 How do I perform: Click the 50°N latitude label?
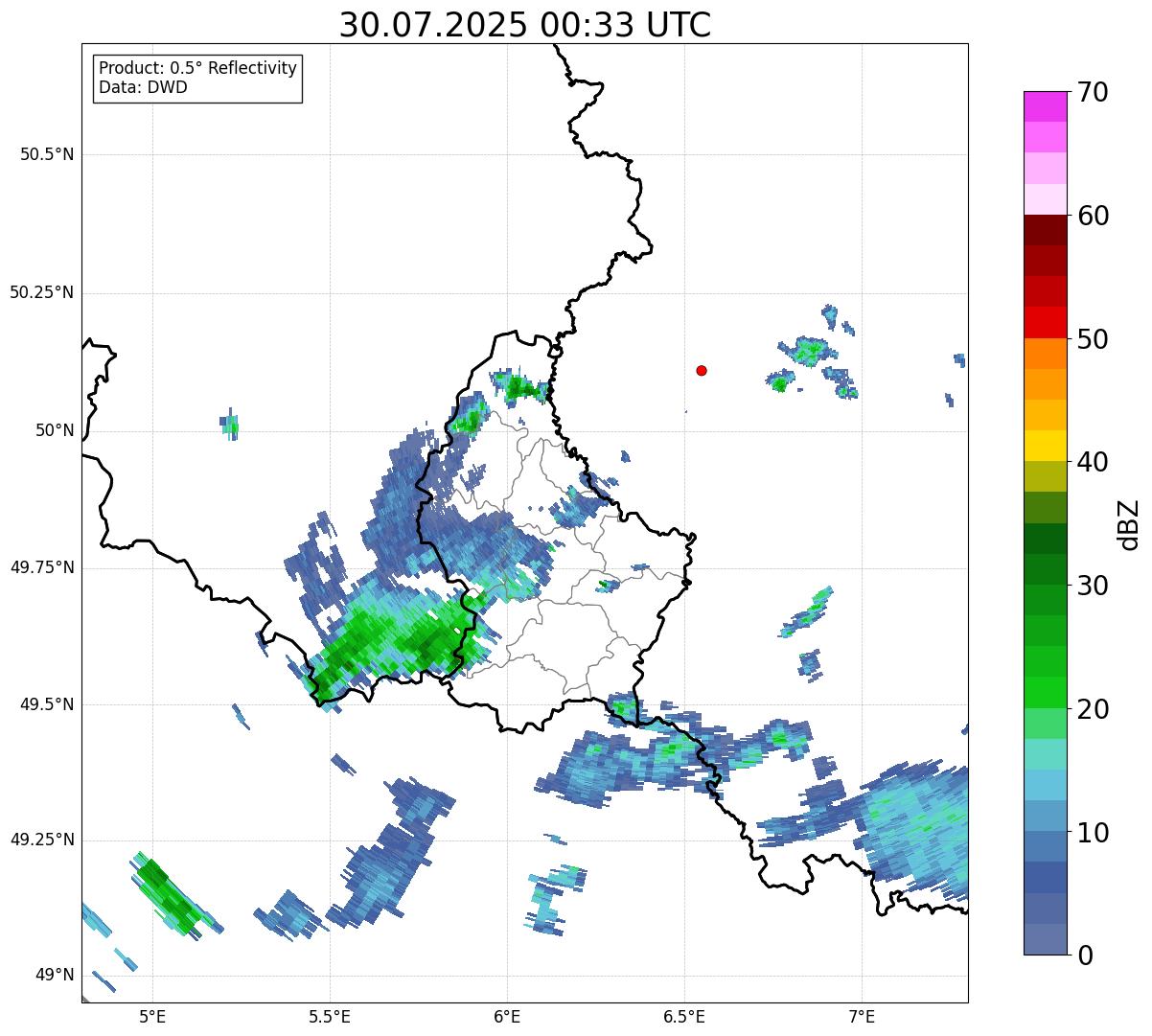tap(55, 430)
